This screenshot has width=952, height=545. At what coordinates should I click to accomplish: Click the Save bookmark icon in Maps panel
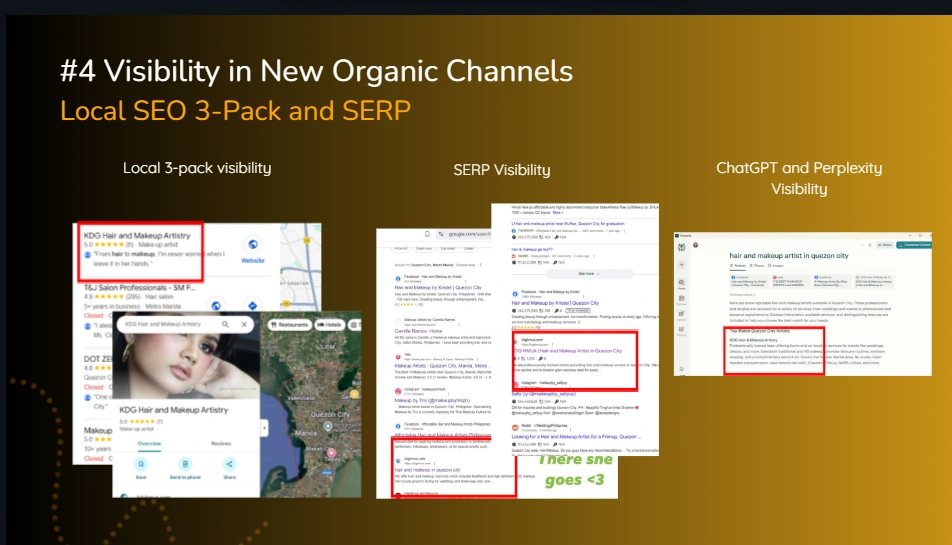point(141,464)
